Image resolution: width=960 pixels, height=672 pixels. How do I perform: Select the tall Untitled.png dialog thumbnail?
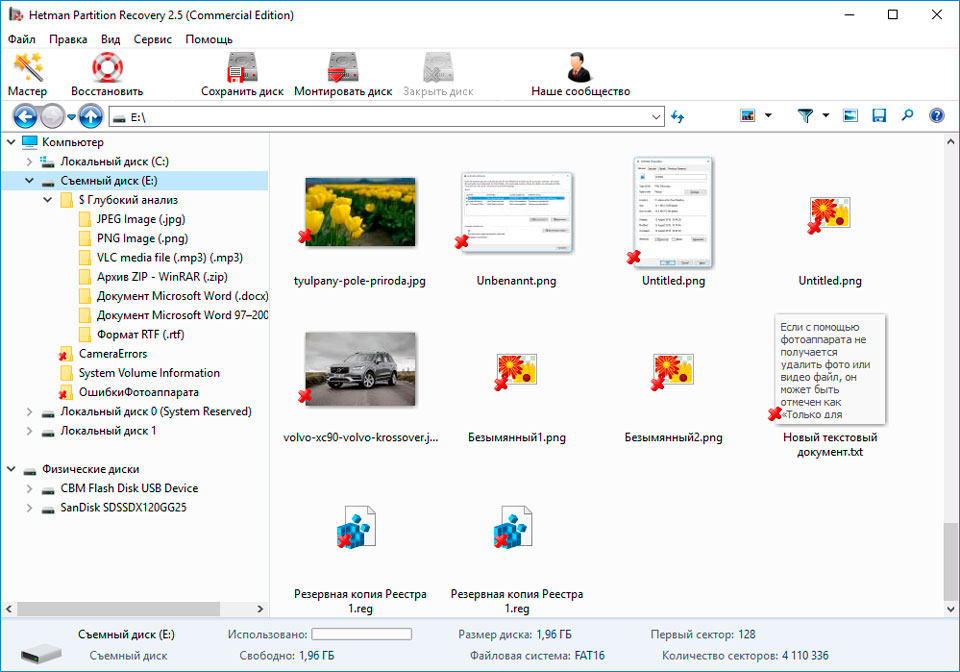pyautogui.click(x=673, y=212)
